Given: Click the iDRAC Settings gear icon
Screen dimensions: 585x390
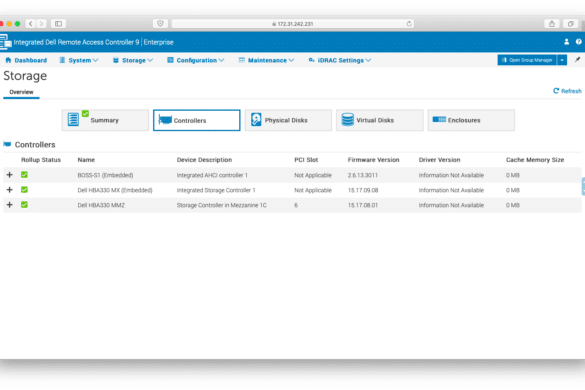Looking at the screenshot, I should point(311,60).
